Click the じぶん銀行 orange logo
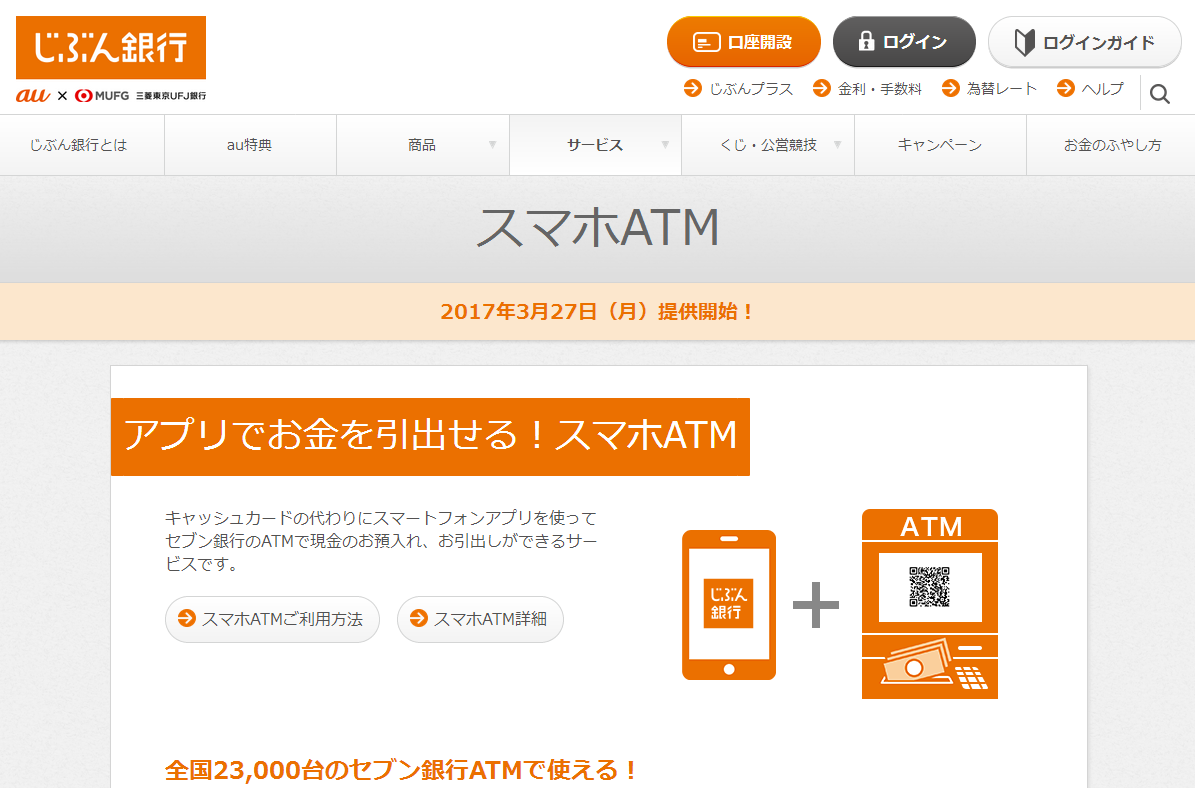The width and height of the screenshot is (1195, 788). pos(111,47)
